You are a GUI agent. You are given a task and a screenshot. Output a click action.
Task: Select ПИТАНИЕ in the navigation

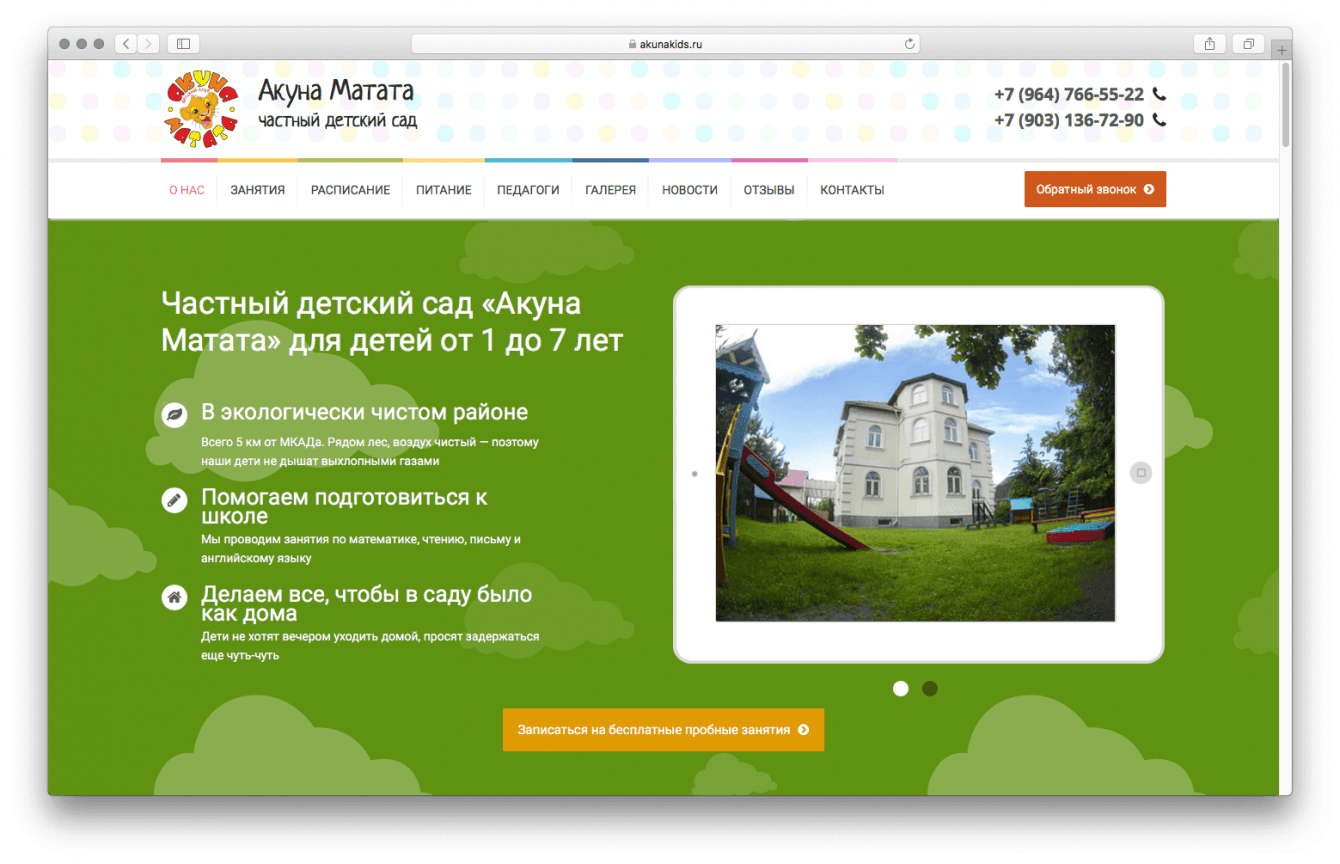pyautogui.click(x=444, y=190)
